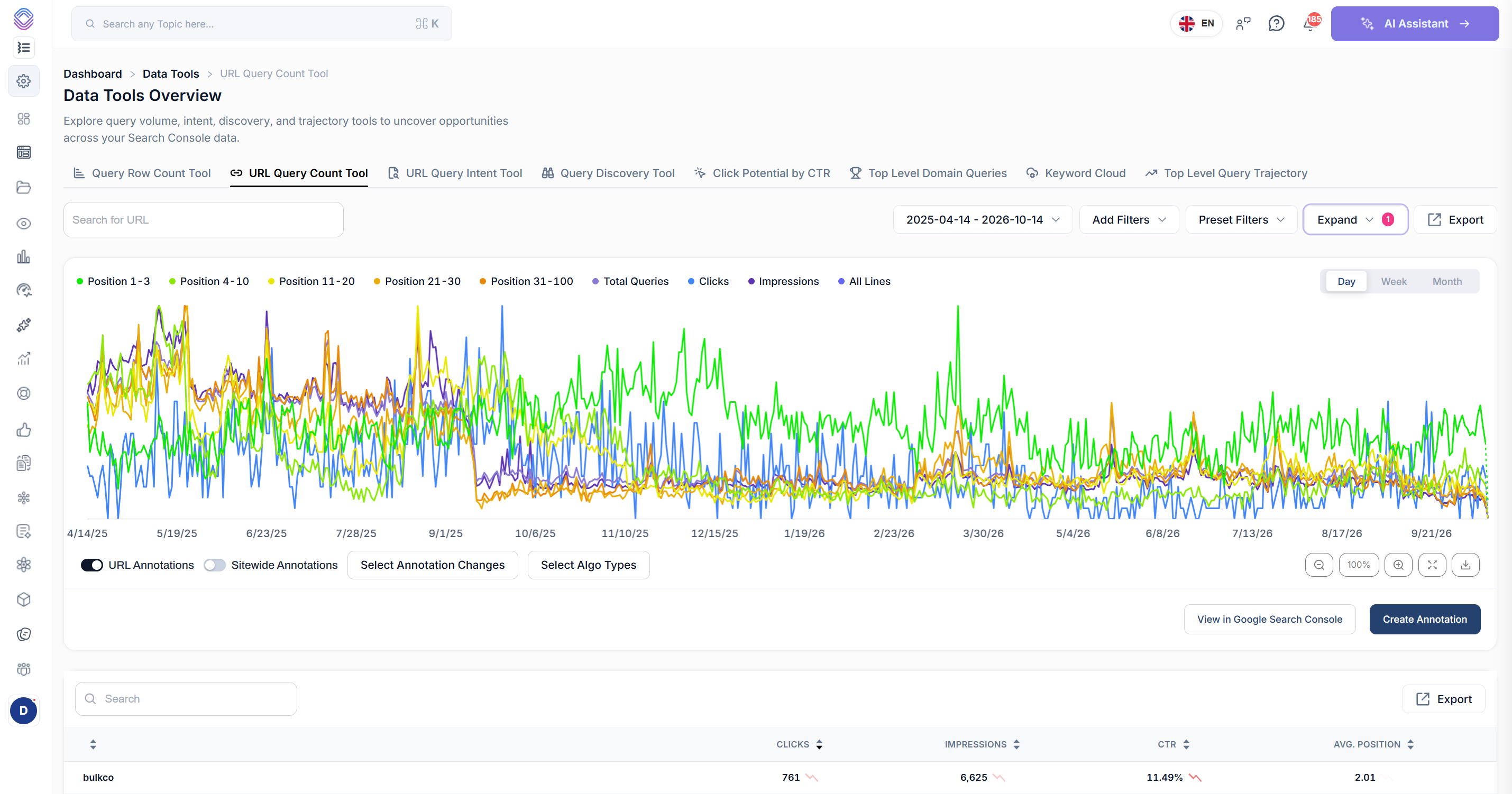Zoom in the chart with plus magnifier
The image size is (1512, 794).
click(x=1398, y=565)
